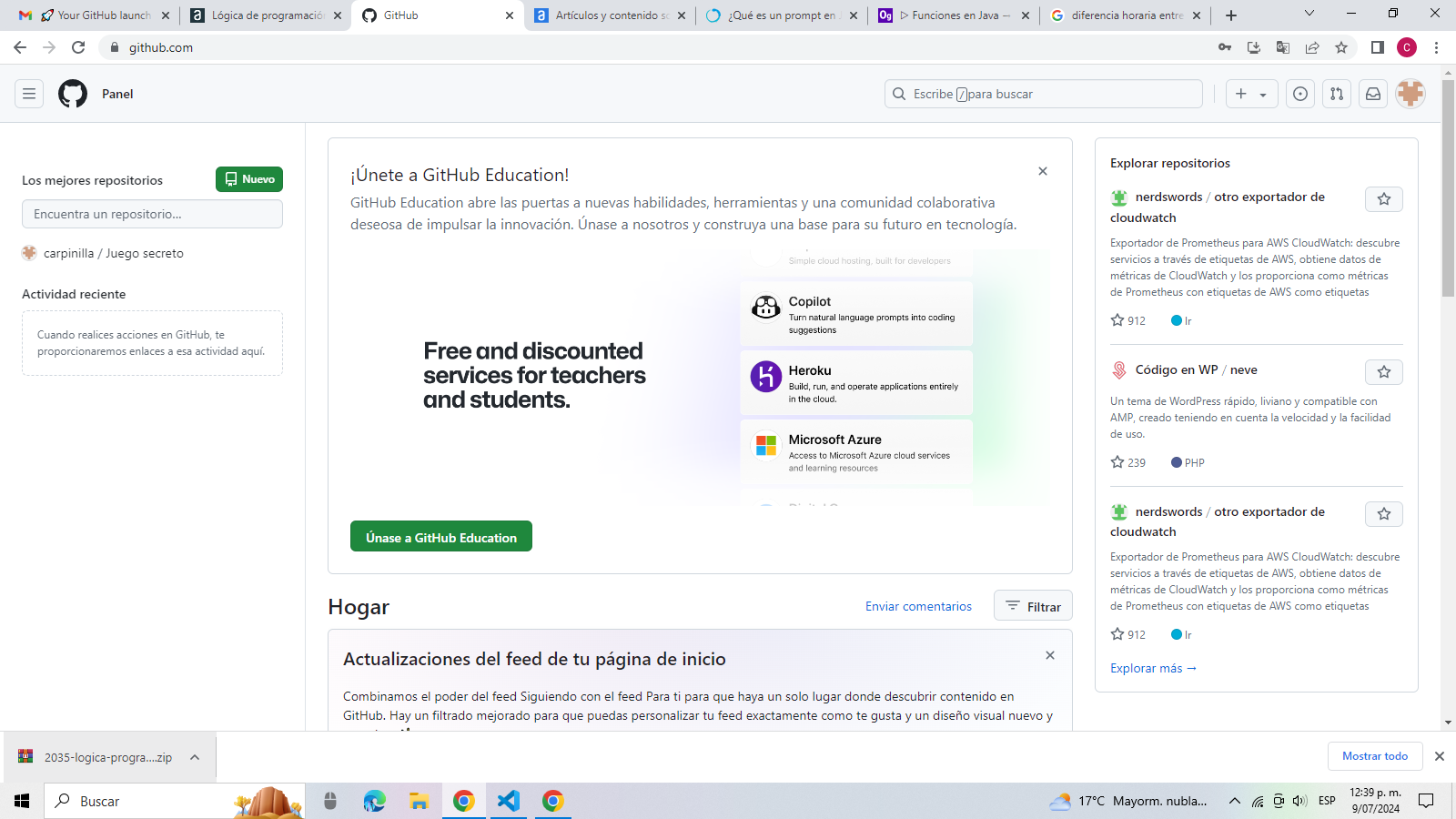Viewport: 1456px width, 819px height.
Task: Focus the Encuentra un repositorio field
Action: tap(152, 214)
